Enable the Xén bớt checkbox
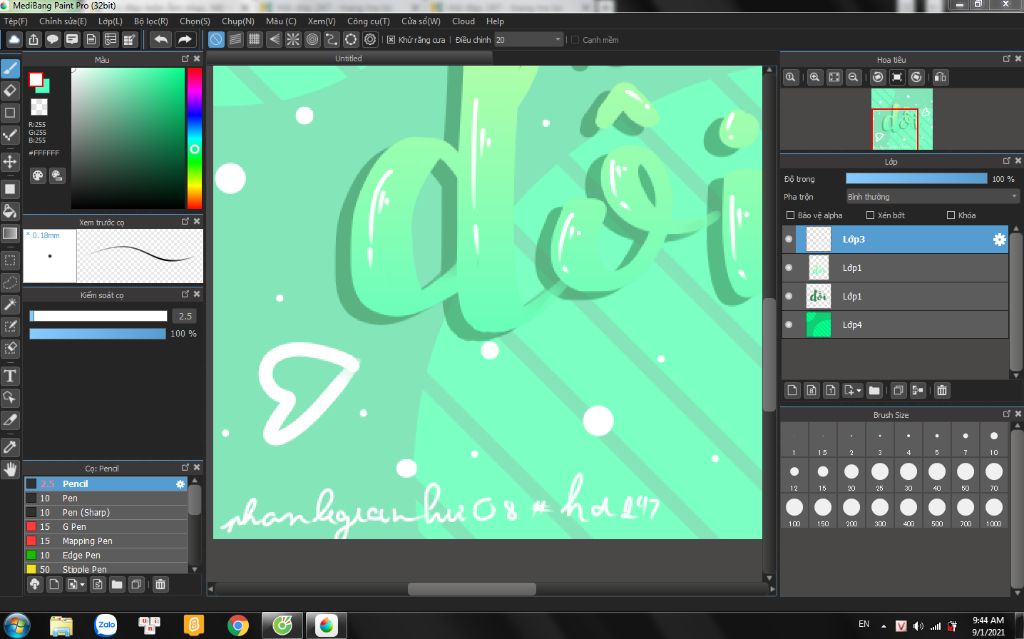 pyautogui.click(x=870, y=215)
